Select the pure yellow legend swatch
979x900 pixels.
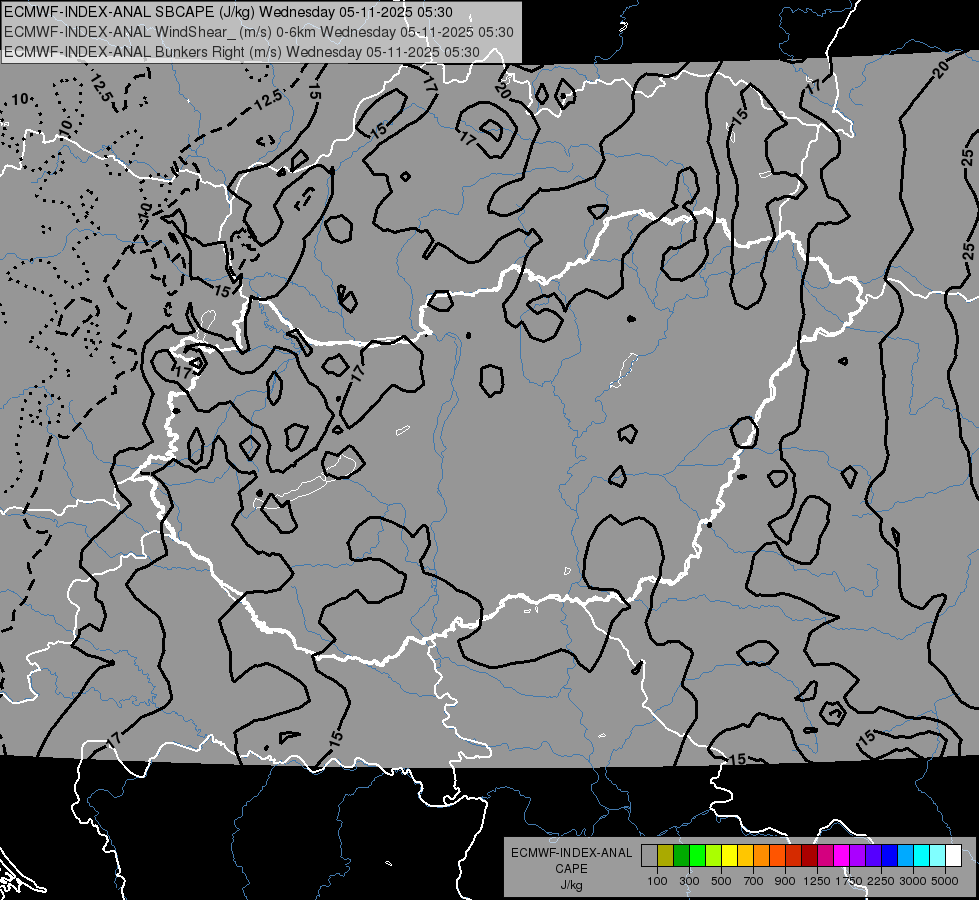pyautogui.click(x=729, y=855)
